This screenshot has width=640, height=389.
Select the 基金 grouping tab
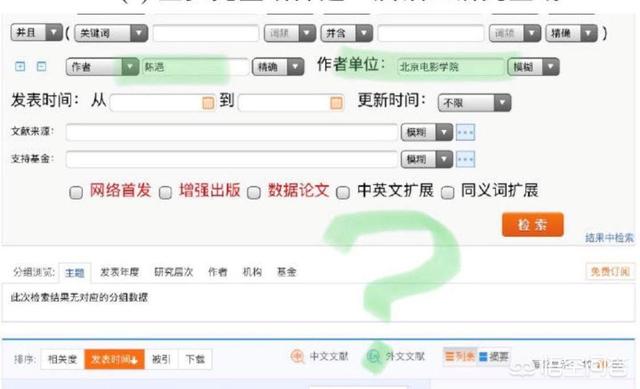click(x=287, y=272)
